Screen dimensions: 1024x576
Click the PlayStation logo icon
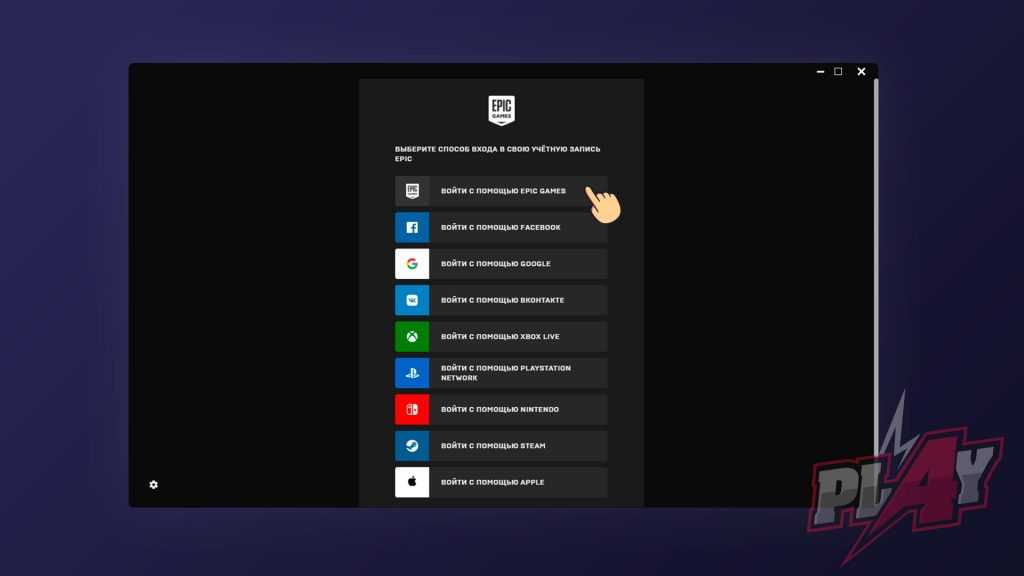(412, 373)
